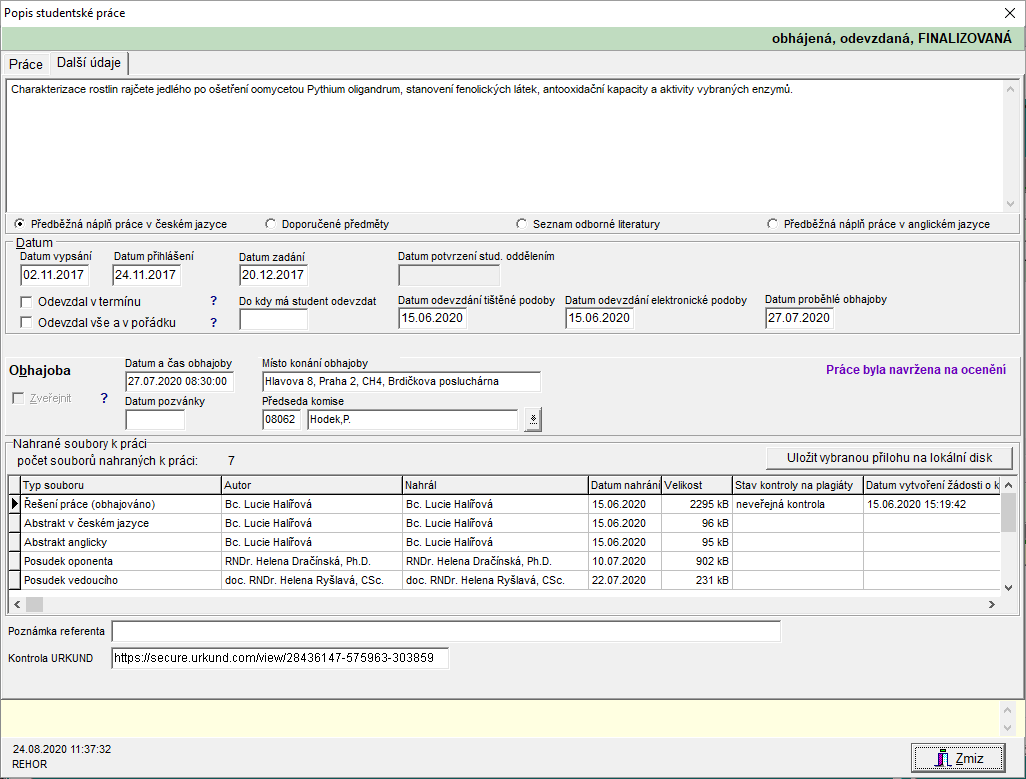Select the row marker arrow for Řešení práce
Viewport: 1026px width, 779px height.
tap(14, 505)
